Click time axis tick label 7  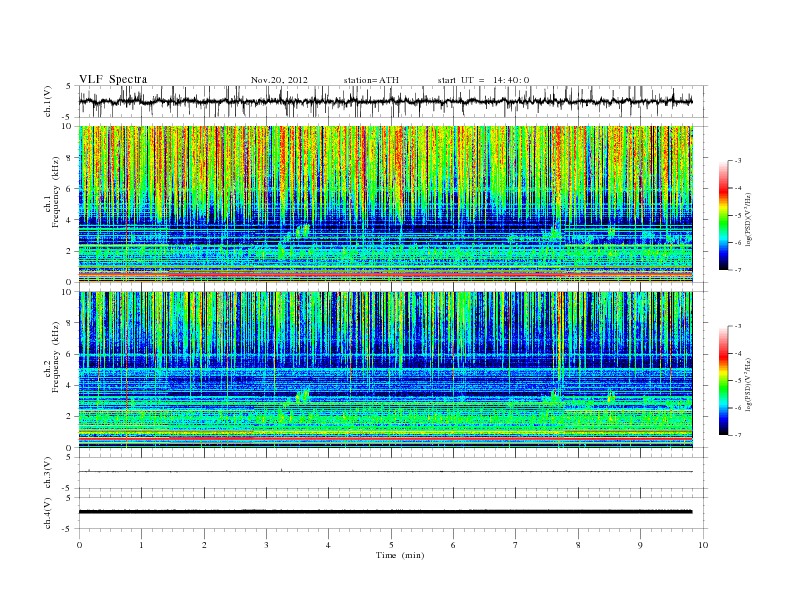[x=516, y=545]
